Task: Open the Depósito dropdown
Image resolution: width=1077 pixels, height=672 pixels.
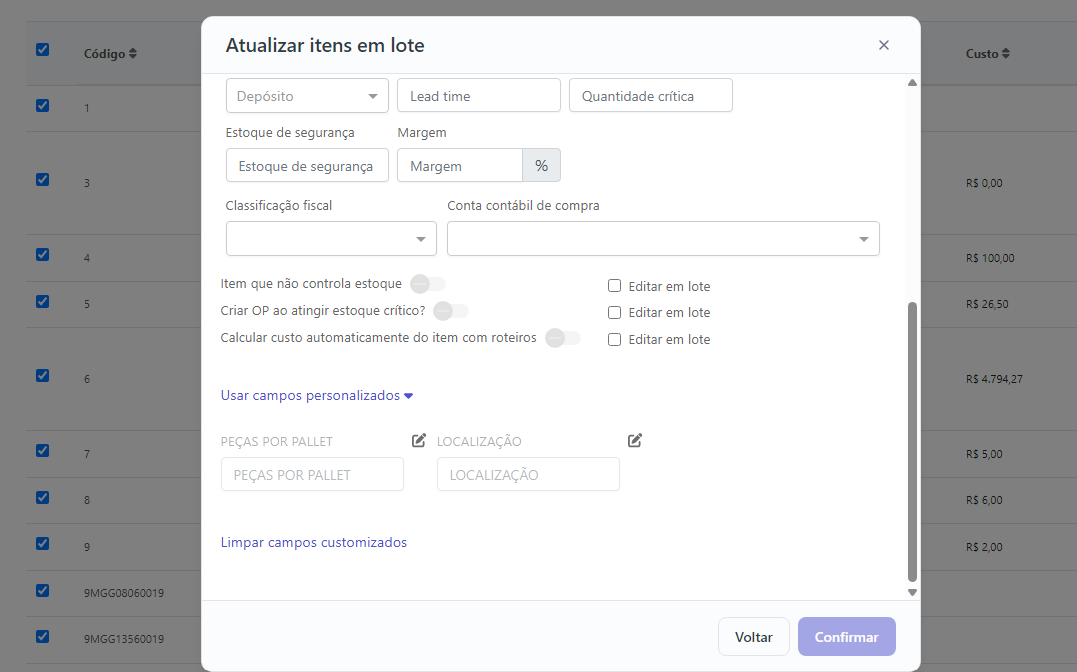Action: click(x=307, y=96)
